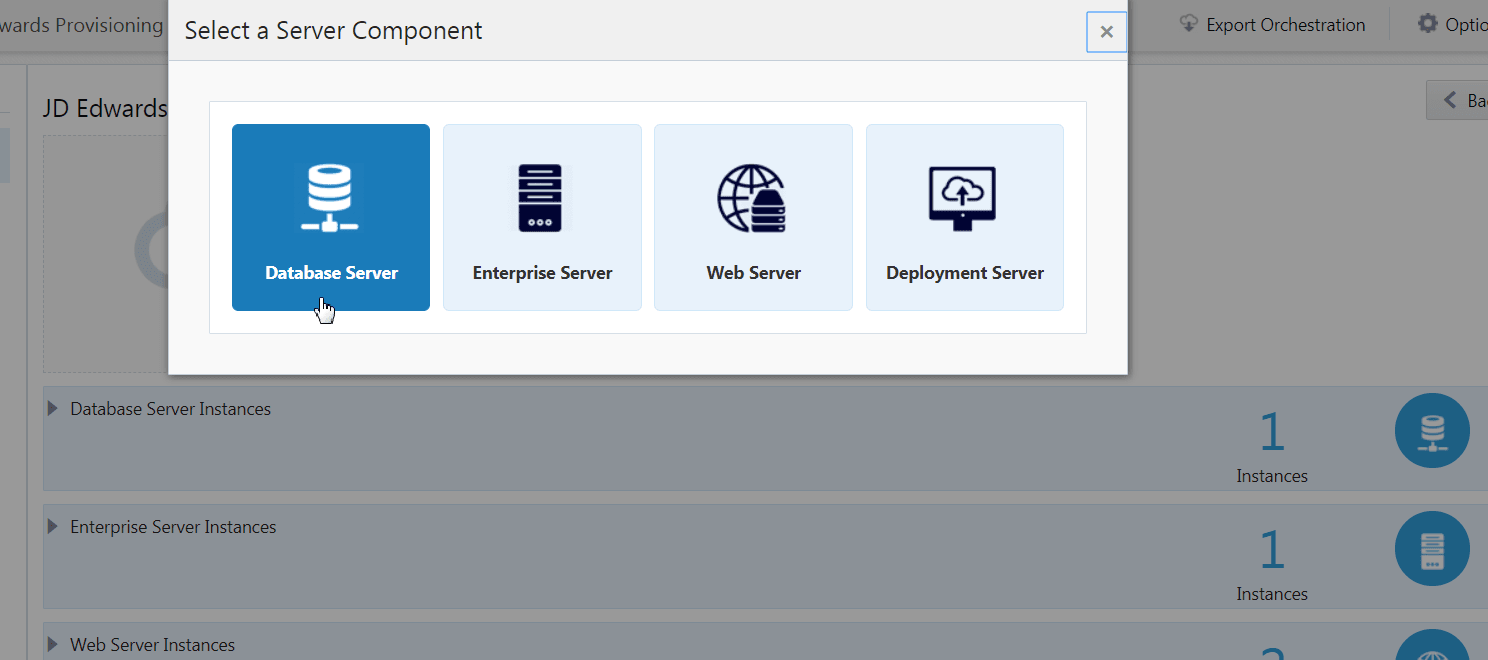Expand the Enterprise Server Instances section
This screenshot has width=1488, height=660.
(x=52, y=526)
